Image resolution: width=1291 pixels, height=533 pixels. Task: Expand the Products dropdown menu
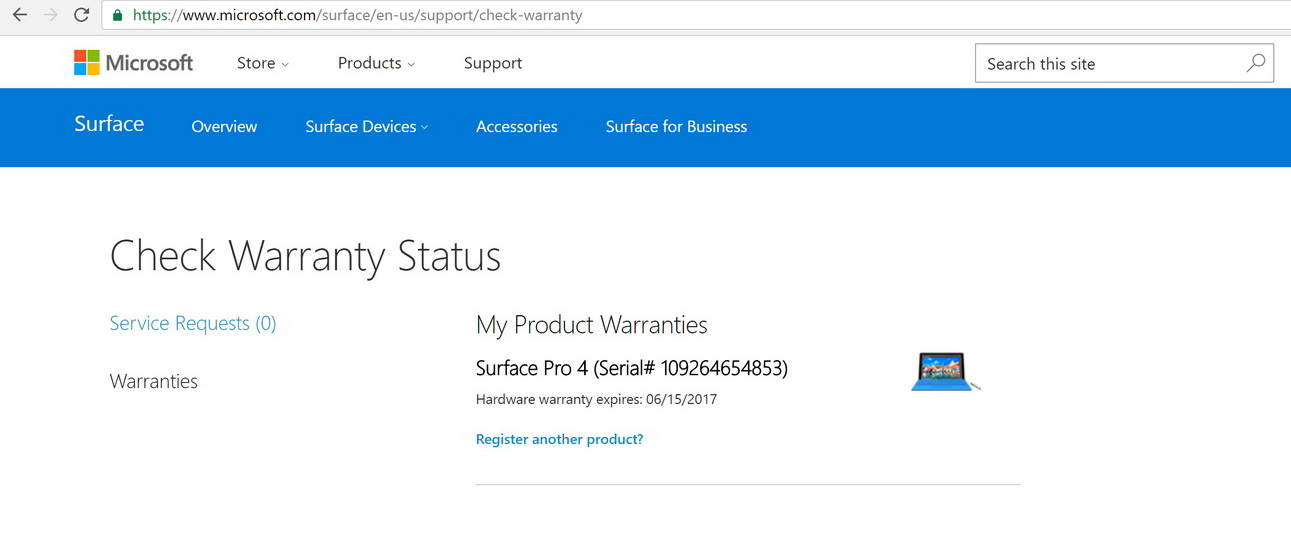point(376,63)
